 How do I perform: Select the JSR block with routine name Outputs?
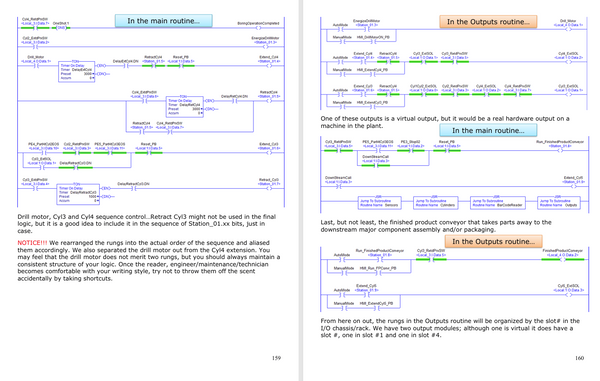(x=559, y=203)
